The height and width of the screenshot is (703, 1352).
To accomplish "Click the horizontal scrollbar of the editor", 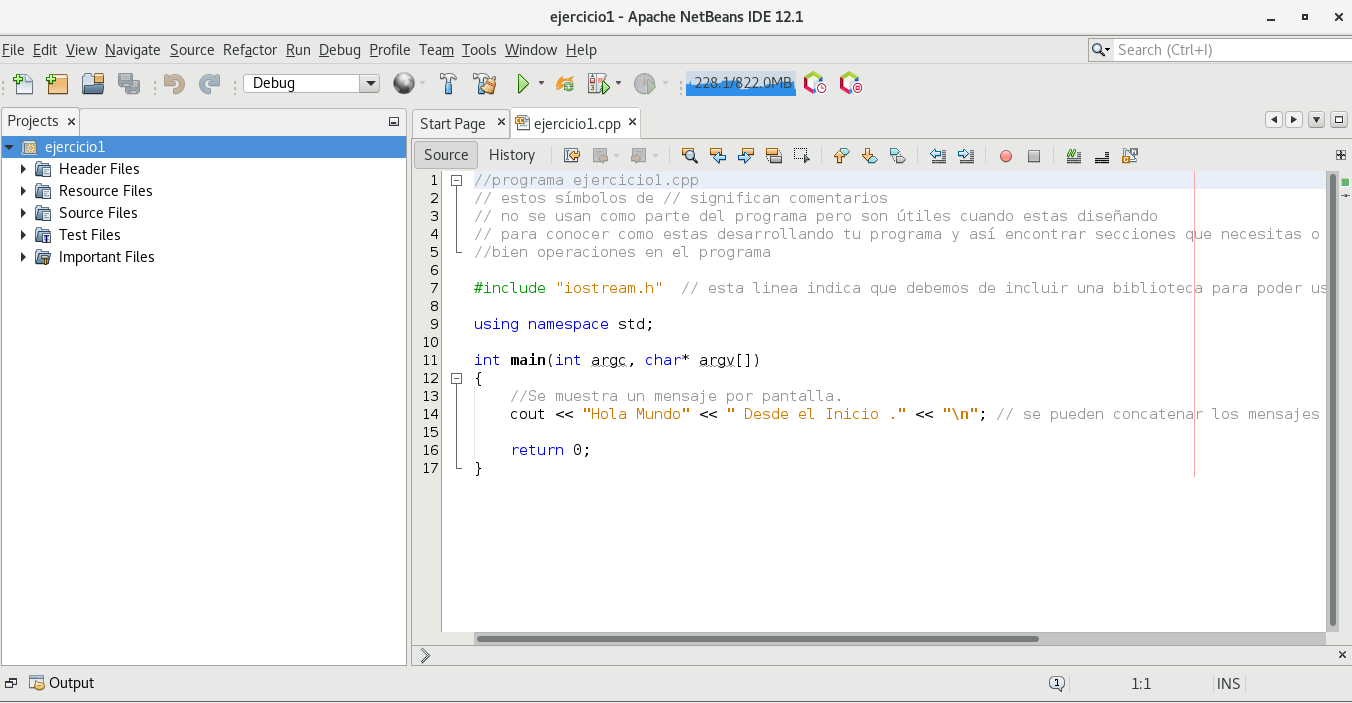I will pyautogui.click(x=757, y=639).
